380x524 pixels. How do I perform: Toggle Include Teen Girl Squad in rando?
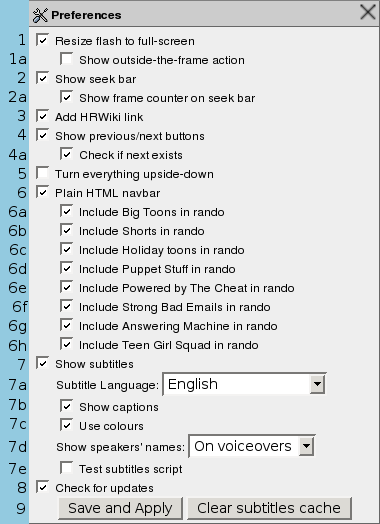[67, 344]
